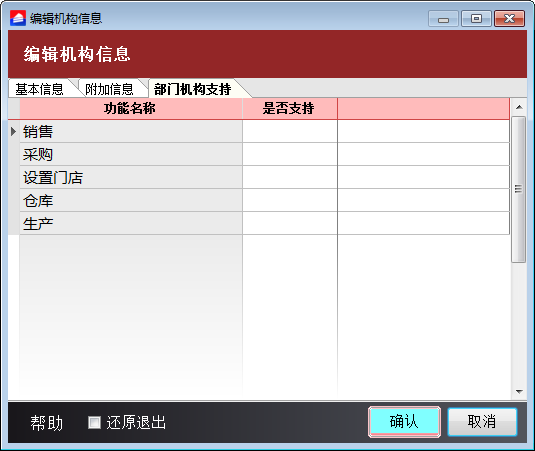The image size is (535, 451).
Task: Select the 采购 row
Action: (264, 154)
